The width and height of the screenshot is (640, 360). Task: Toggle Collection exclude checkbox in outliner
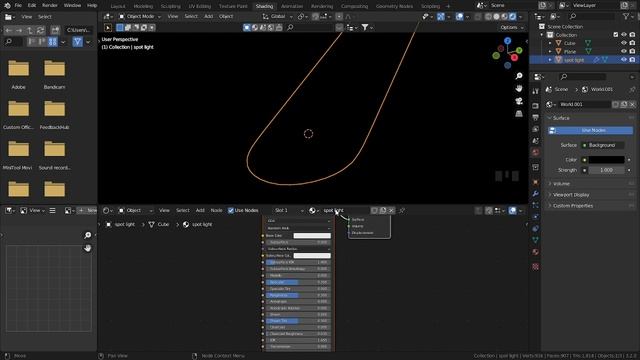(616, 35)
